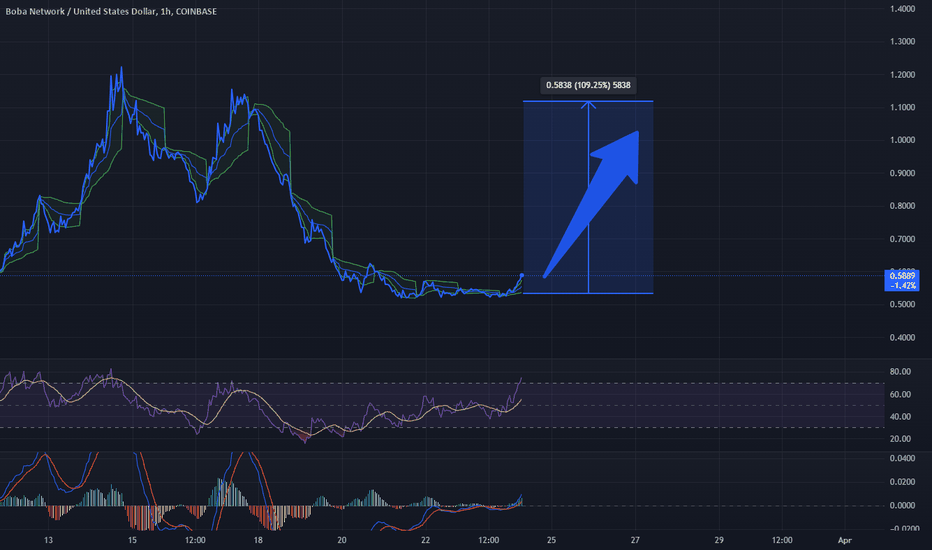This screenshot has width=932, height=550.
Task: Click the current price label 0.5889
Action: (x=902, y=276)
